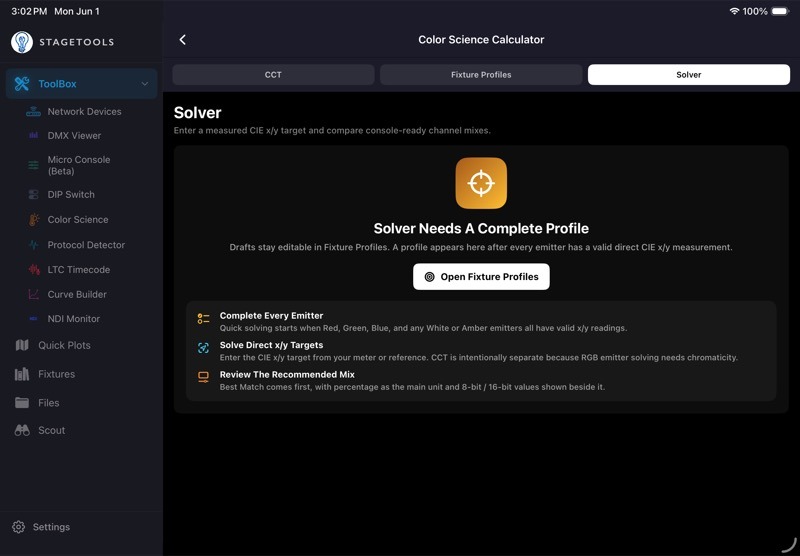Select the Solver tab
This screenshot has height=556, width=800.
689,74
